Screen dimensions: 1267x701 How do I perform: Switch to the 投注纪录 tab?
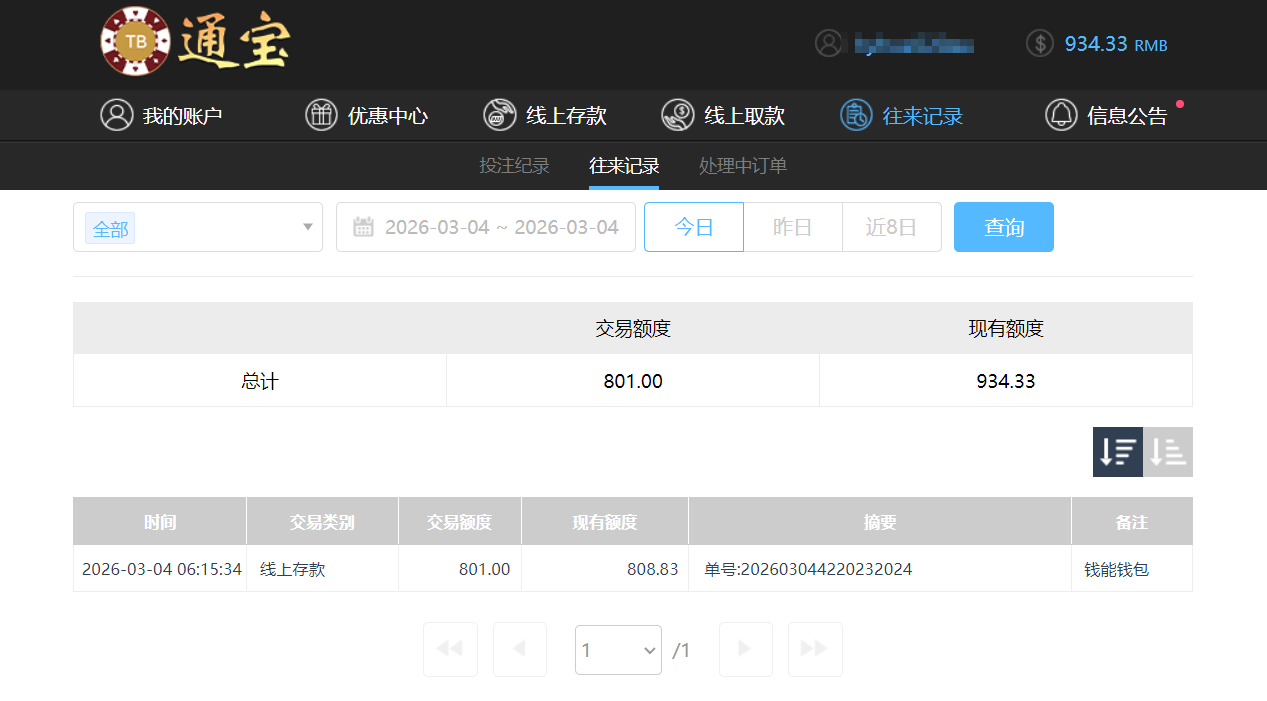point(515,165)
